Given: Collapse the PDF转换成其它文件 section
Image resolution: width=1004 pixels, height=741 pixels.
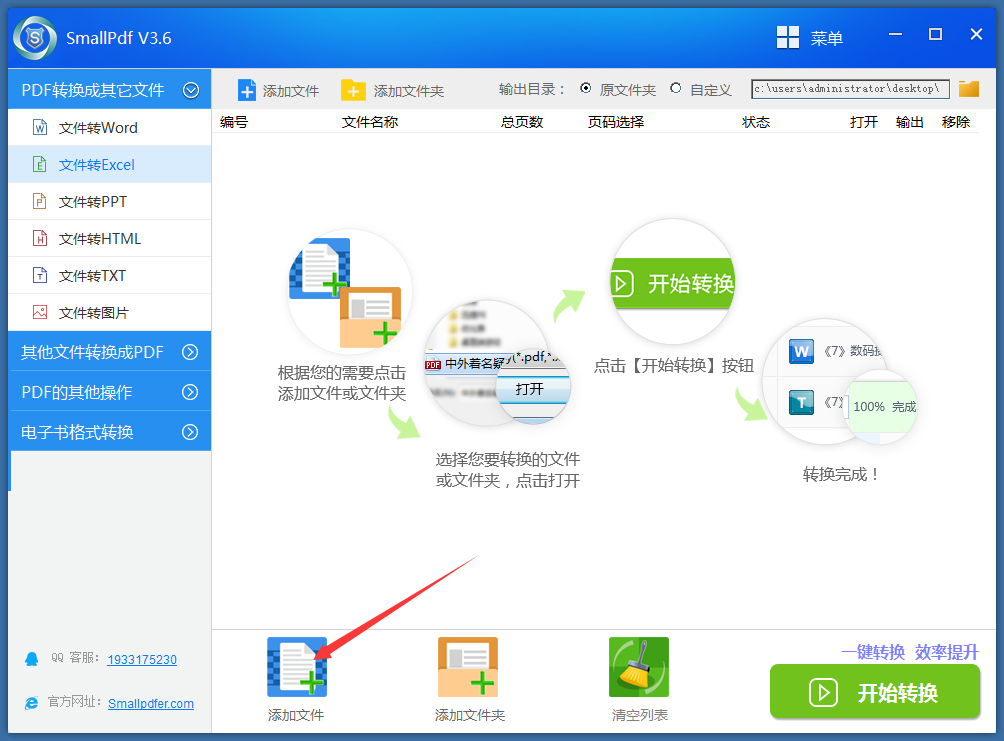Looking at the screenshot, I should 191,90.
